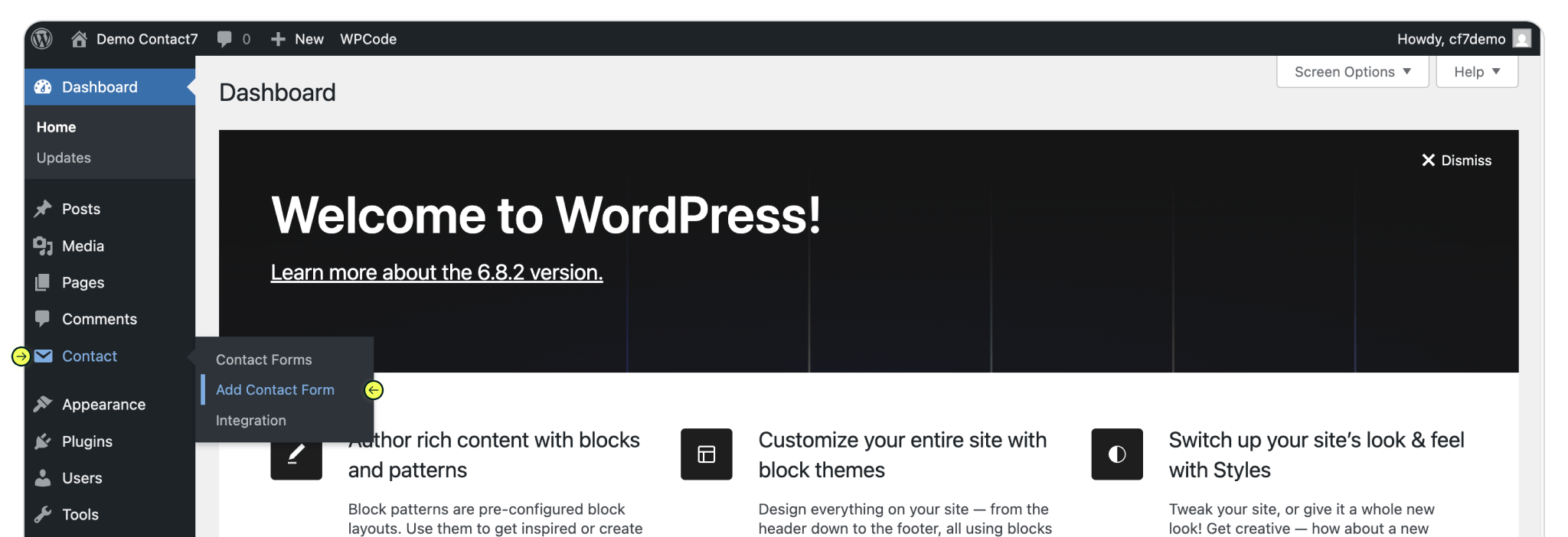1568x537 pixels.
Task: Click the plus icon beside New
Action: 278,39
